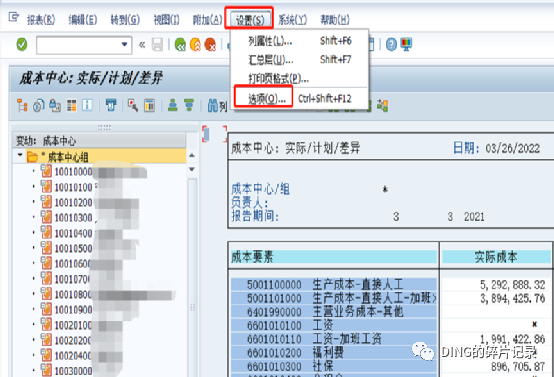Collapse the command field with the « button
The width and height of the screenshot is (554, 377).
(x=142, y=45)
